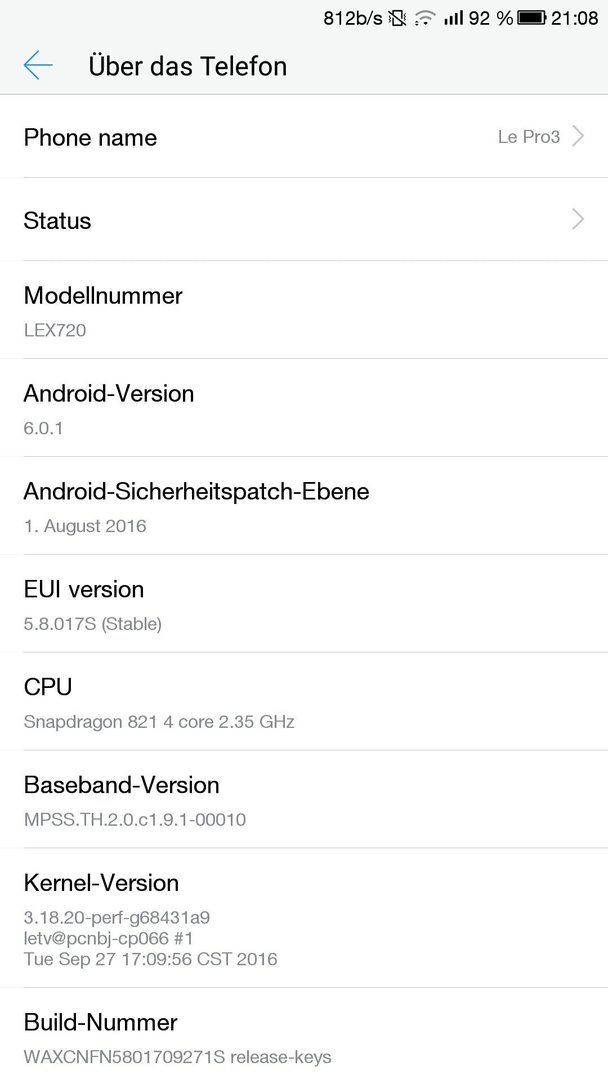The width and height of the screenshot is (608, 1080).
Task: Tap the 21:08 clock in status bar
Action: click(x=574, y=18)
